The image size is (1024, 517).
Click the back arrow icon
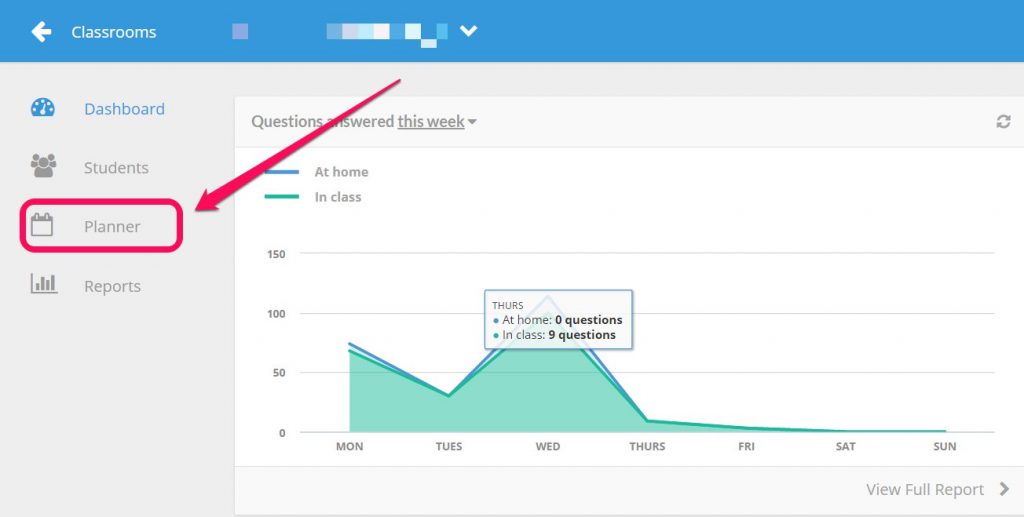coord(41,32)
